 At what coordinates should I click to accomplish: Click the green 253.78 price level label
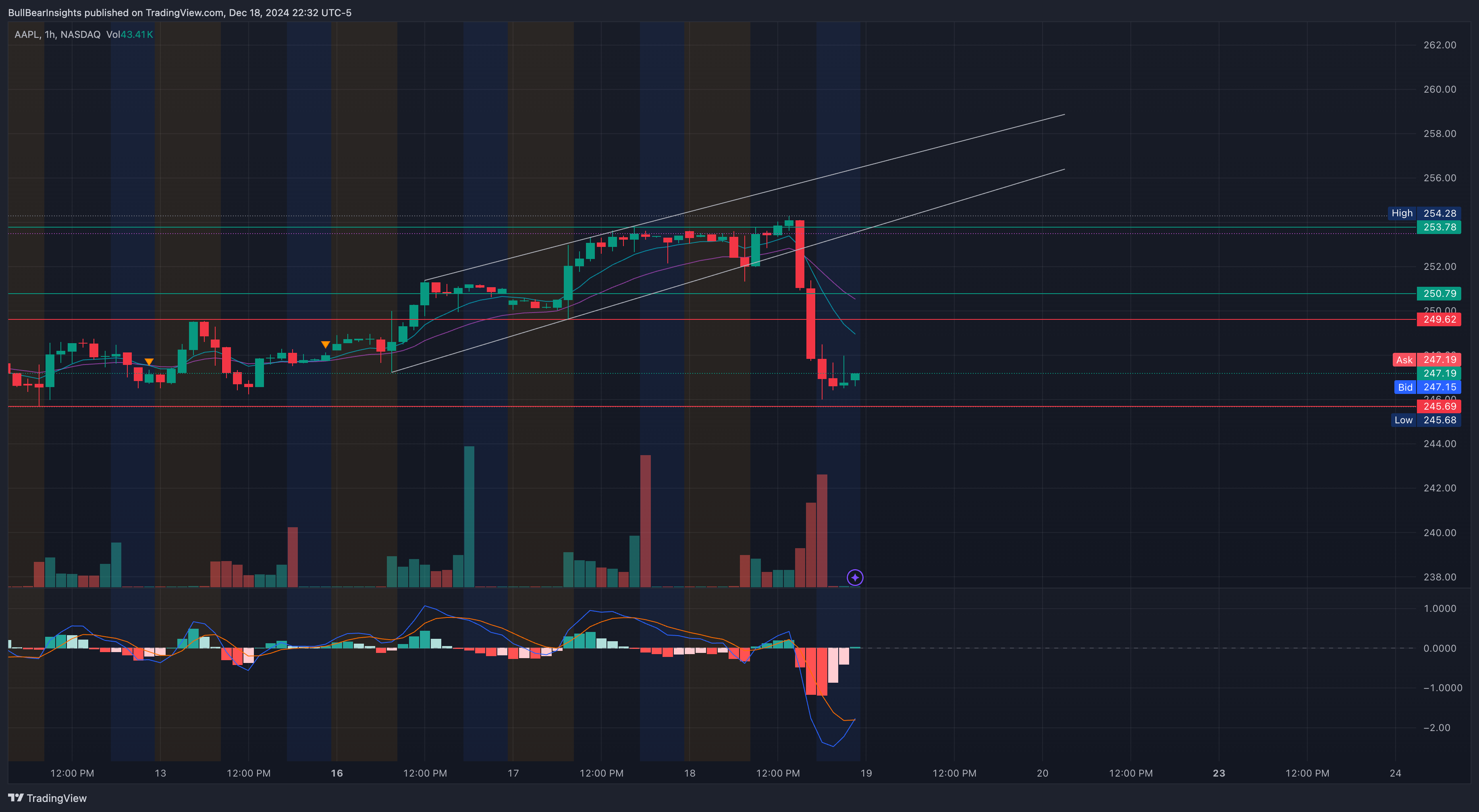coord(1439,227)
